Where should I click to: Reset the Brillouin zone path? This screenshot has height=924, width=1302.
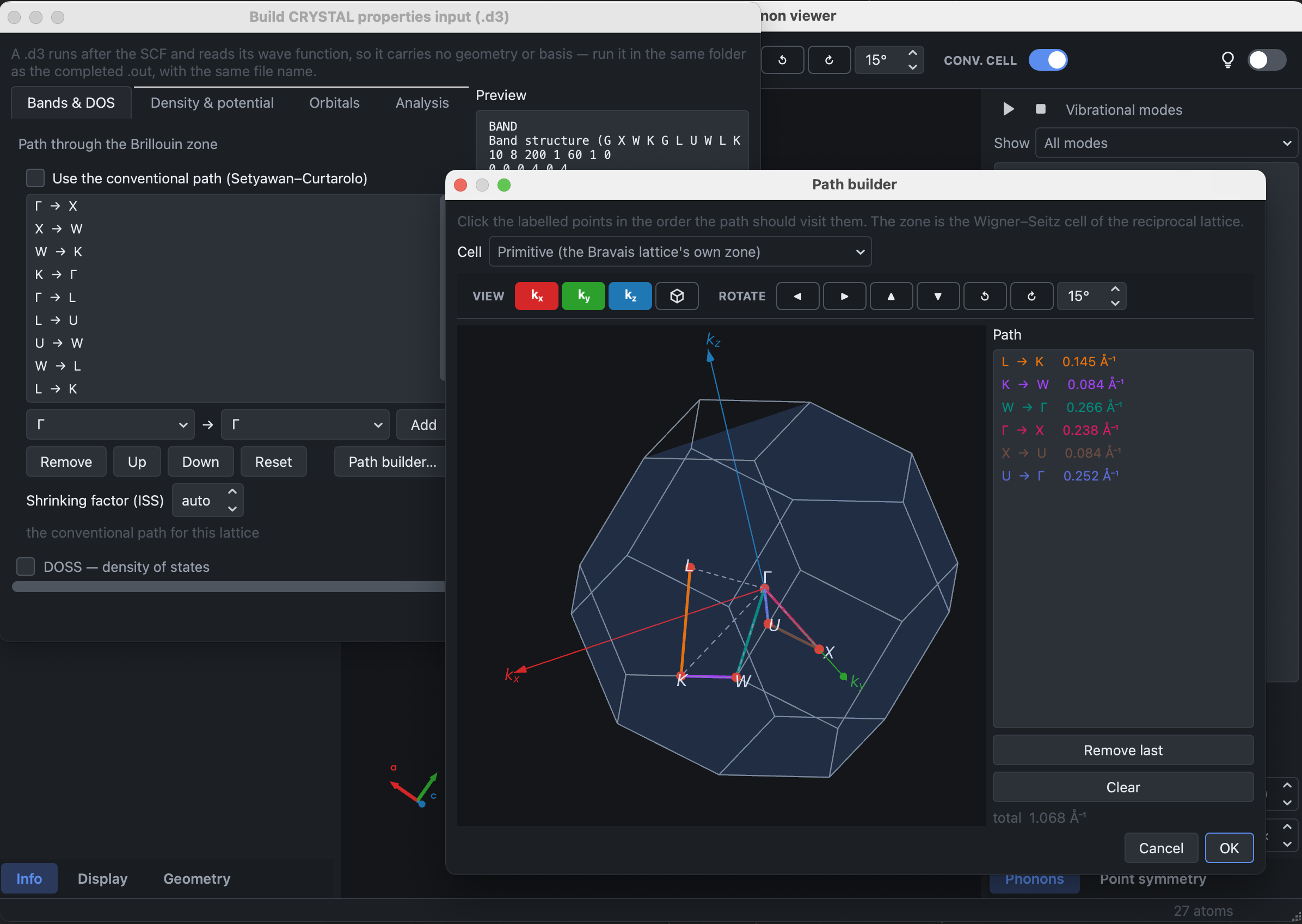(x=273, y=461)
